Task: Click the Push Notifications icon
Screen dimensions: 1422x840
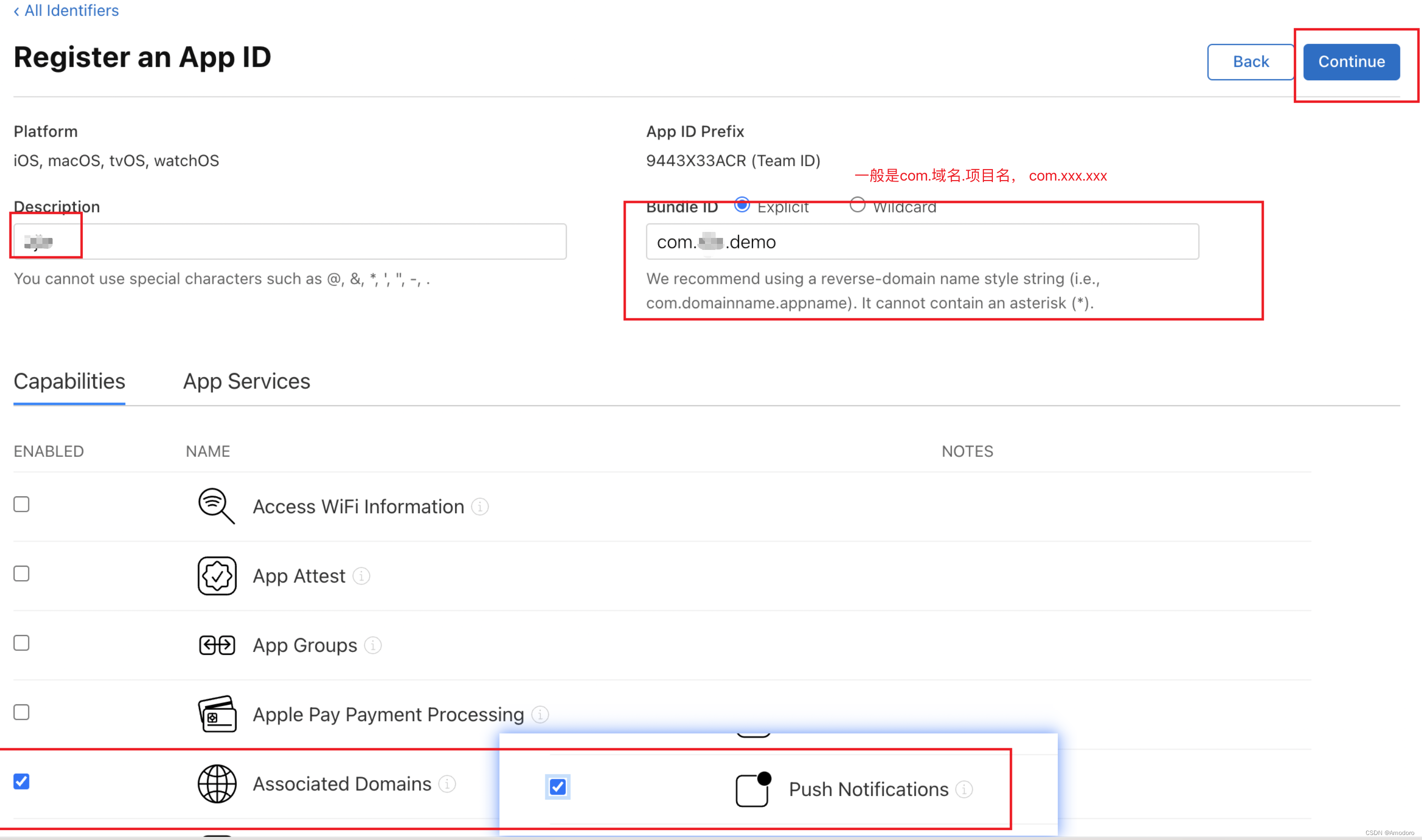Action: [753, 789]
